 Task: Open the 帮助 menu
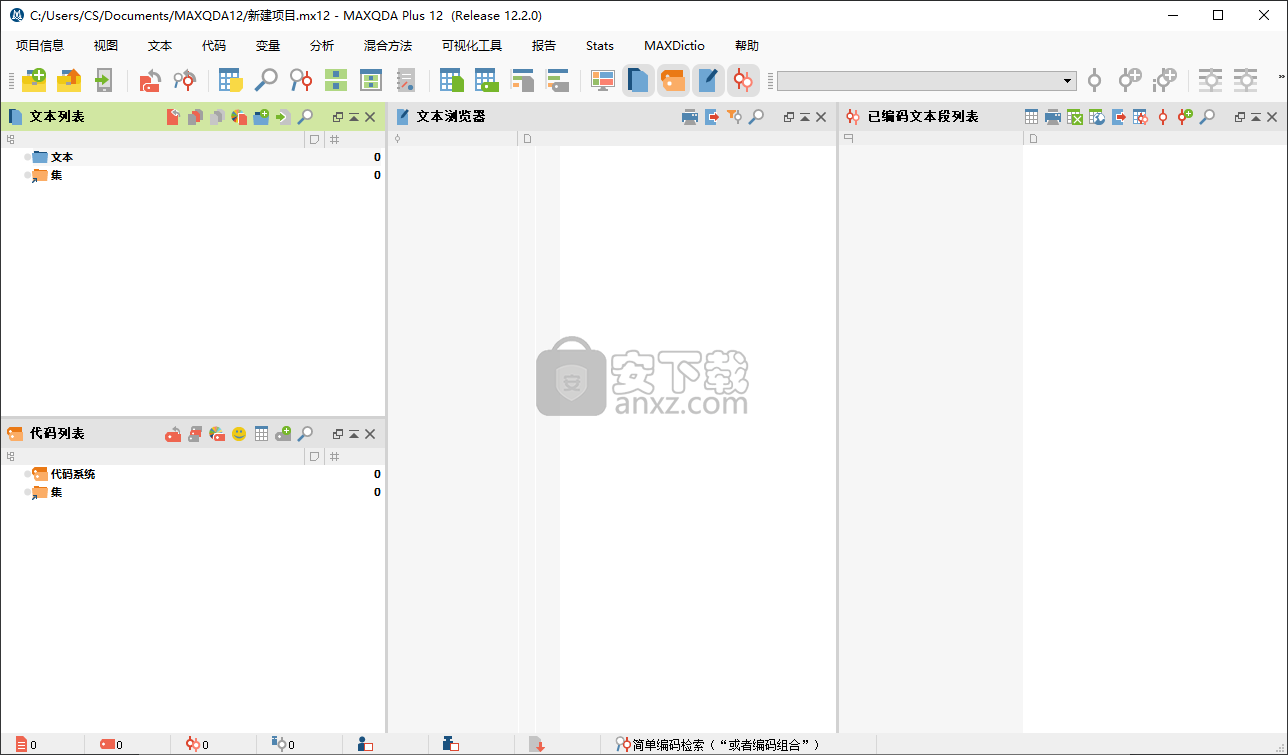747,46
